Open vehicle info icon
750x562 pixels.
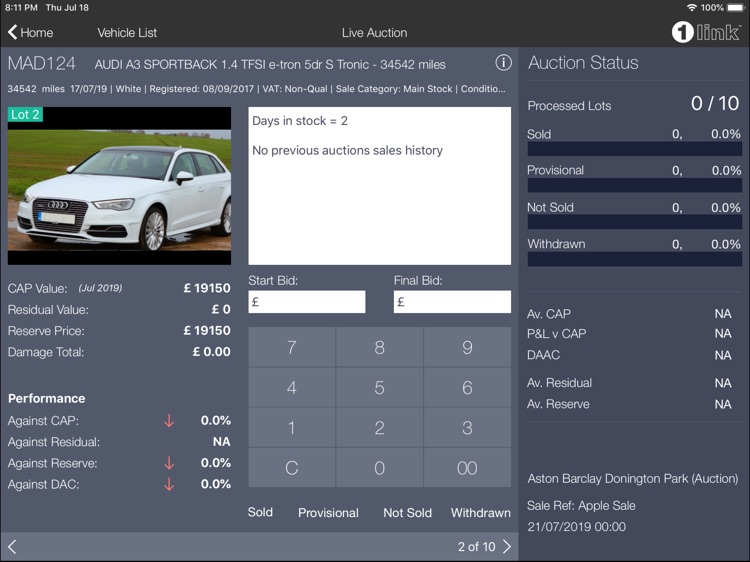pyautogui.click(x=503, y=63)
